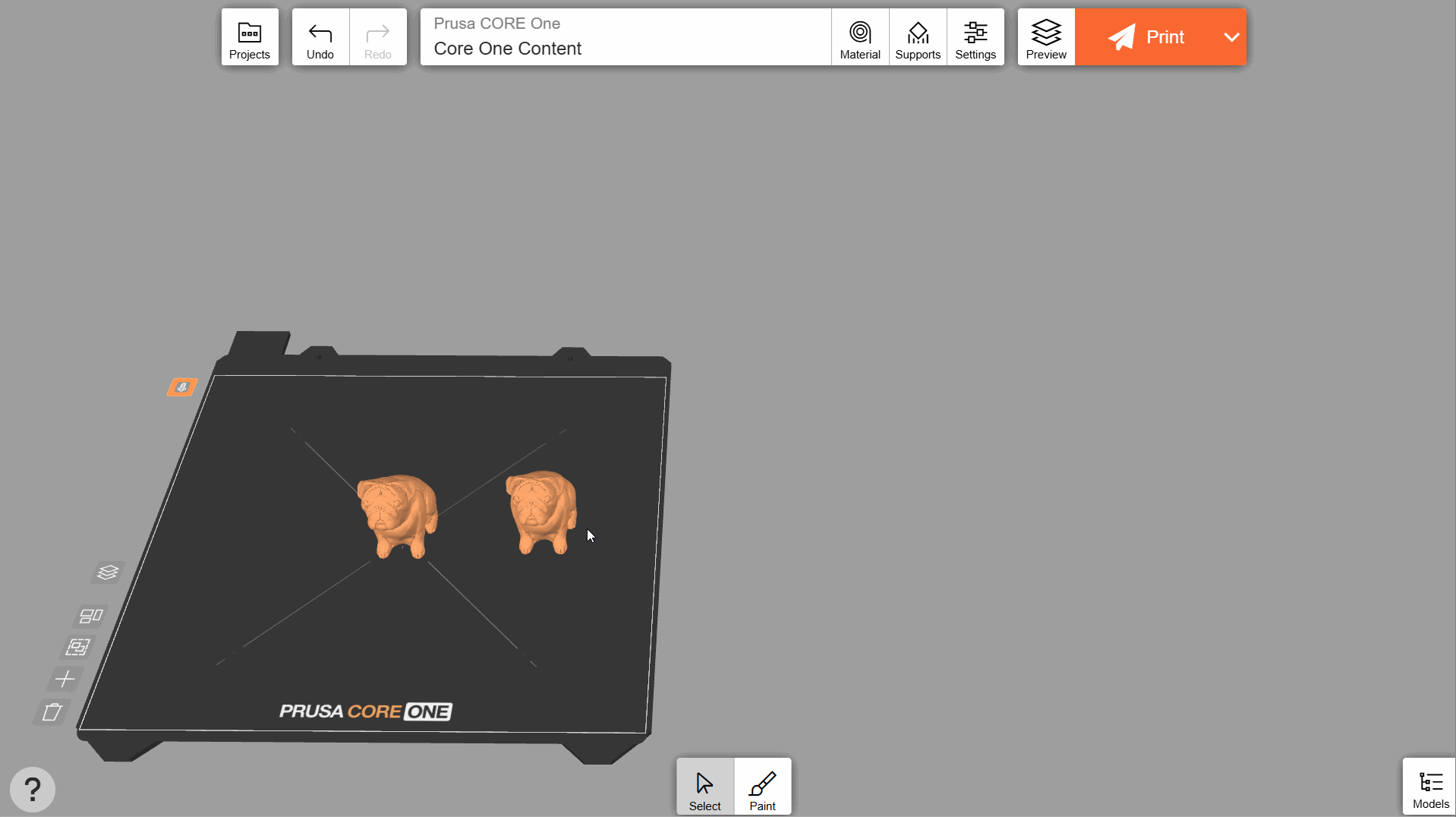Viewport: 1456px width, 817px height.
Task: Click the select-all dashed frame icon
Action: click(x=77, y=647)
